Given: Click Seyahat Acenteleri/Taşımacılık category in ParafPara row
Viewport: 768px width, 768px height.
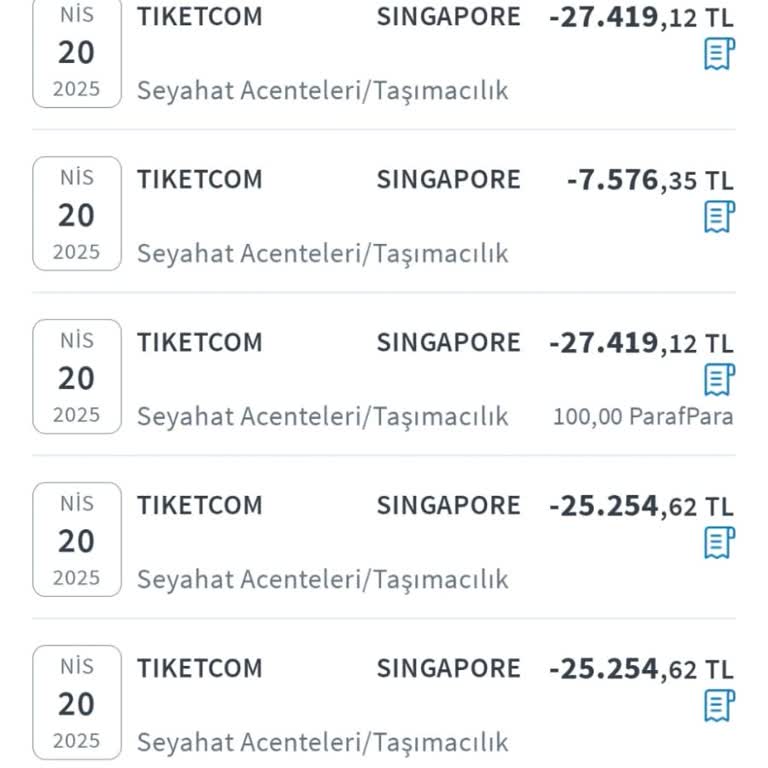Looking at the screenshot, I should tap(322, 416).
